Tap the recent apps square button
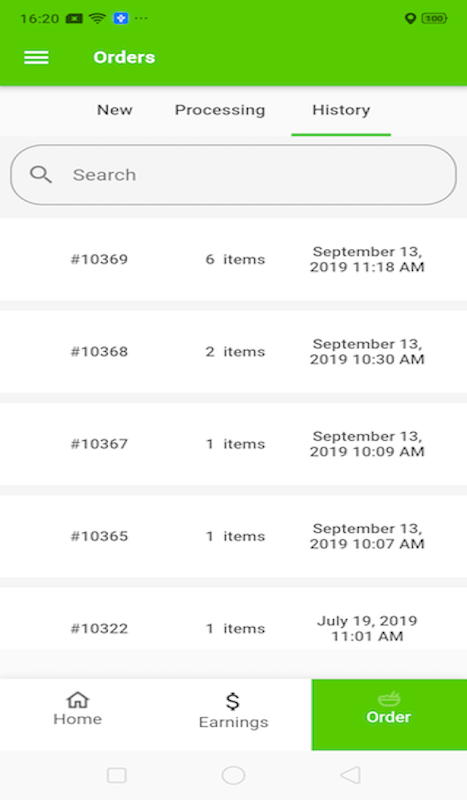467x800 pixels. [117, 775]
